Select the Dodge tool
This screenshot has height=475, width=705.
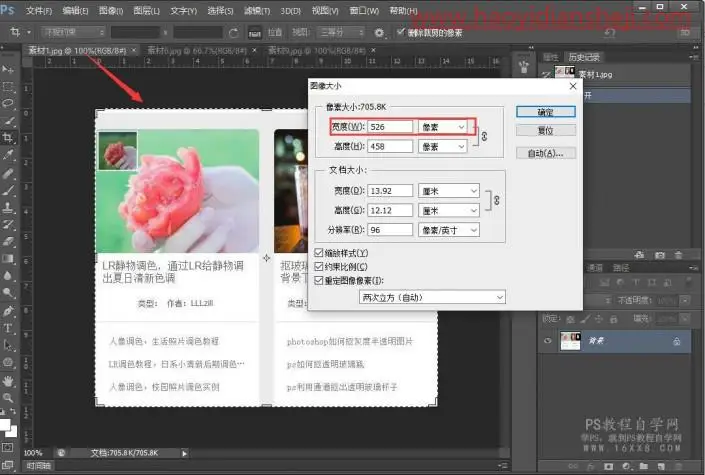[8, 293]
